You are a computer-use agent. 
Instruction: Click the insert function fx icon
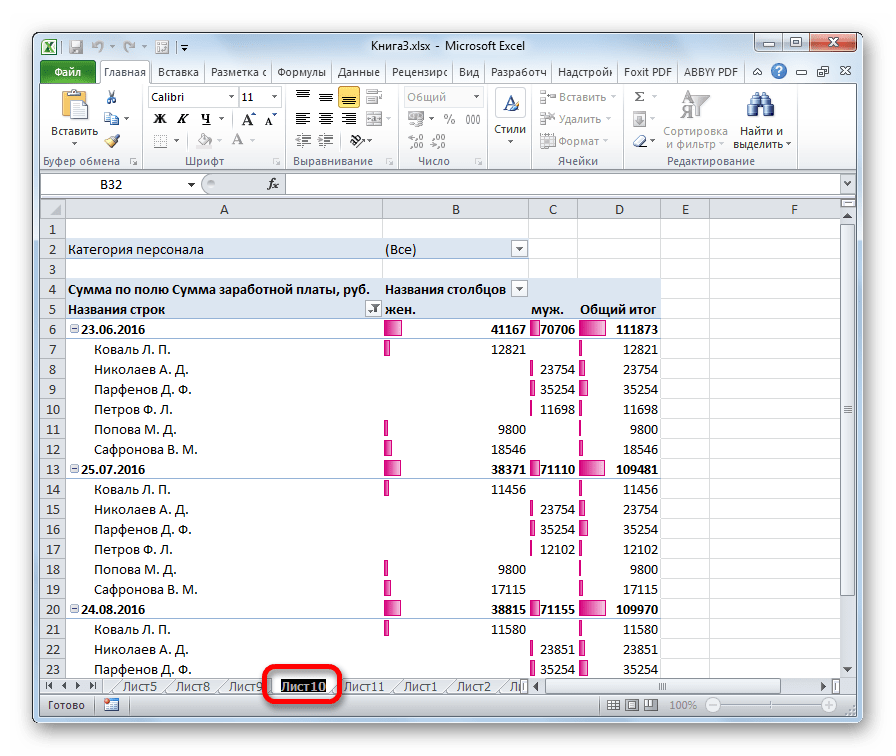click(272, 184)
